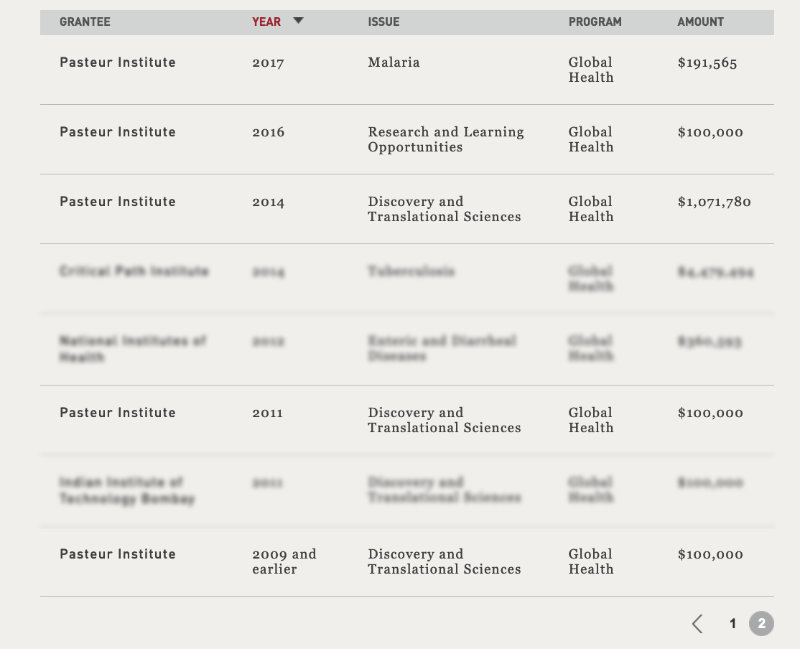Click Discovery and Translational Sciences in 2014 Pasteur row

tap(444, 209)
